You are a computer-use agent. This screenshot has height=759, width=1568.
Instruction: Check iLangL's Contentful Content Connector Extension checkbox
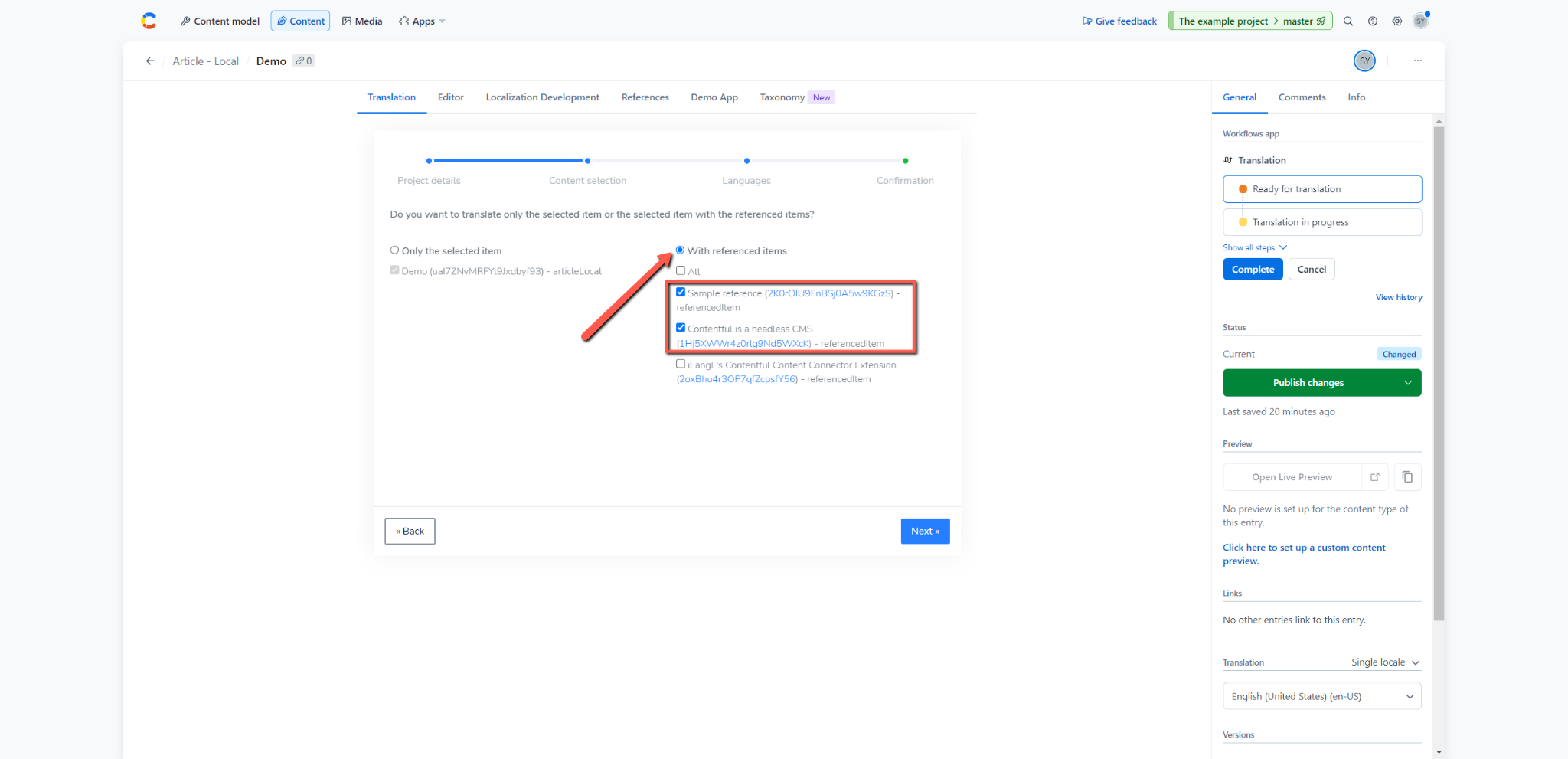(x=681, y=364)
